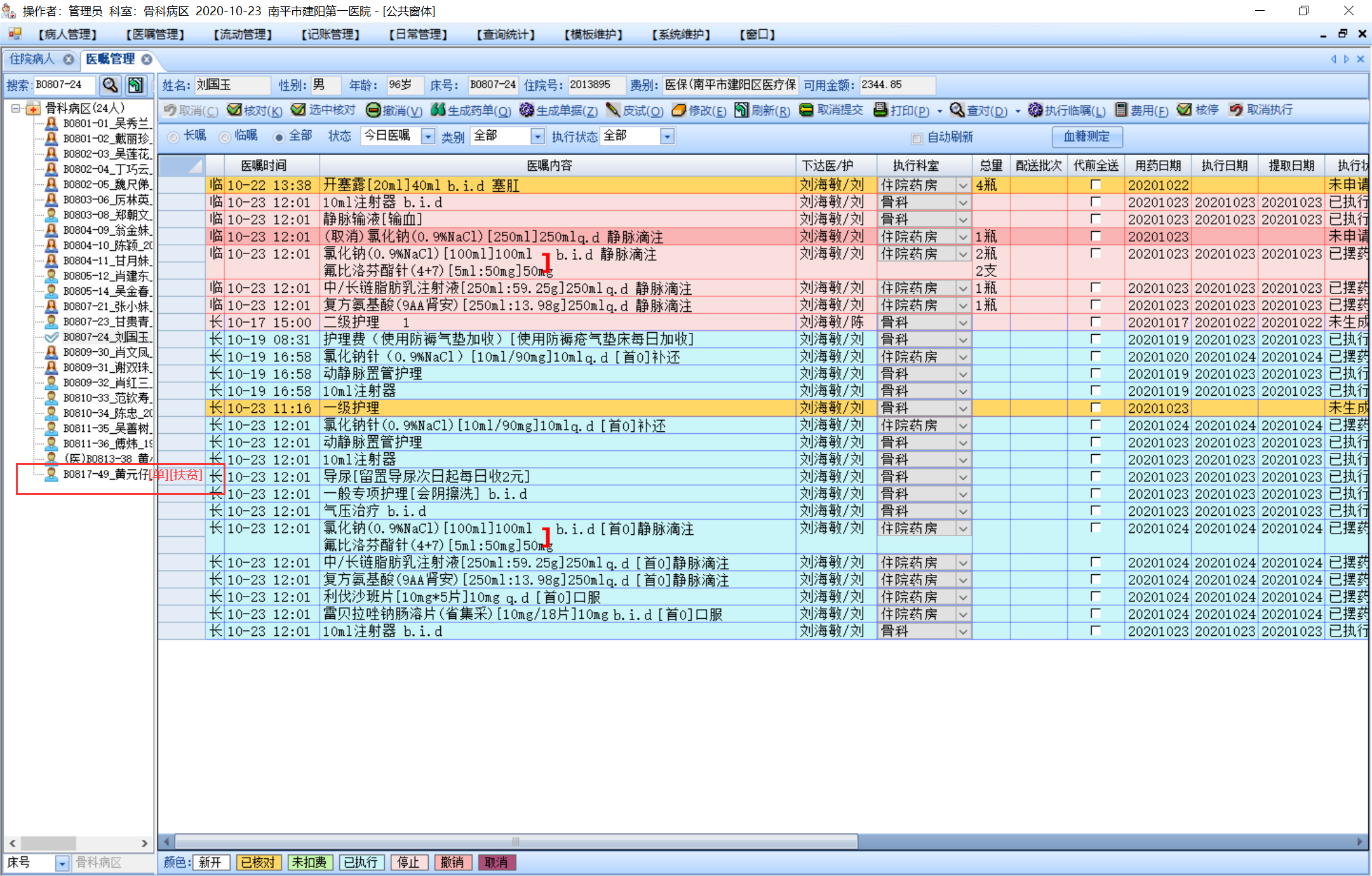
Task: Click the 已核对 color legend swatch
Action: tap(258, 862)
